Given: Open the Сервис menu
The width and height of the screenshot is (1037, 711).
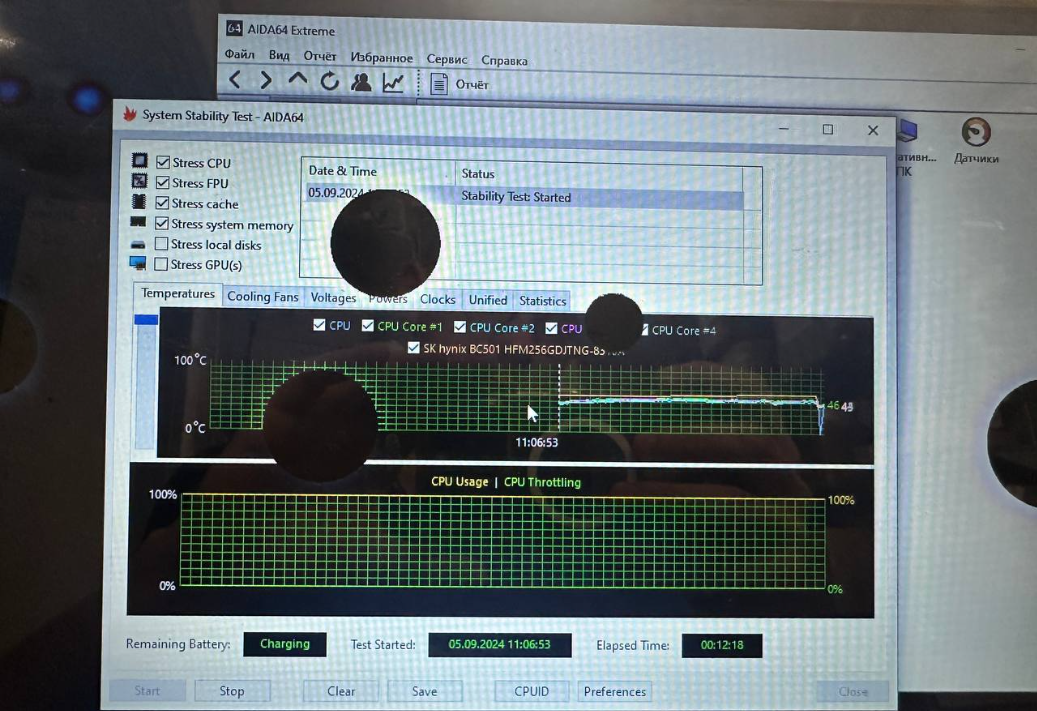Looking at the screenshot, I should 447,59.
